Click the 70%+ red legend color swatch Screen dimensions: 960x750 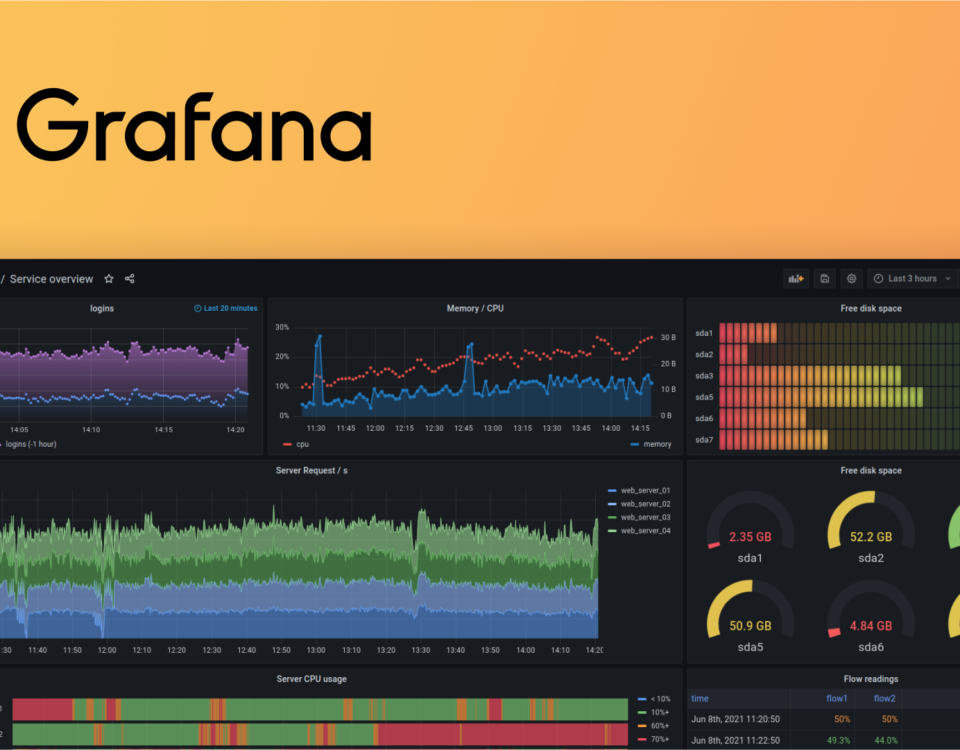(641, 740)
